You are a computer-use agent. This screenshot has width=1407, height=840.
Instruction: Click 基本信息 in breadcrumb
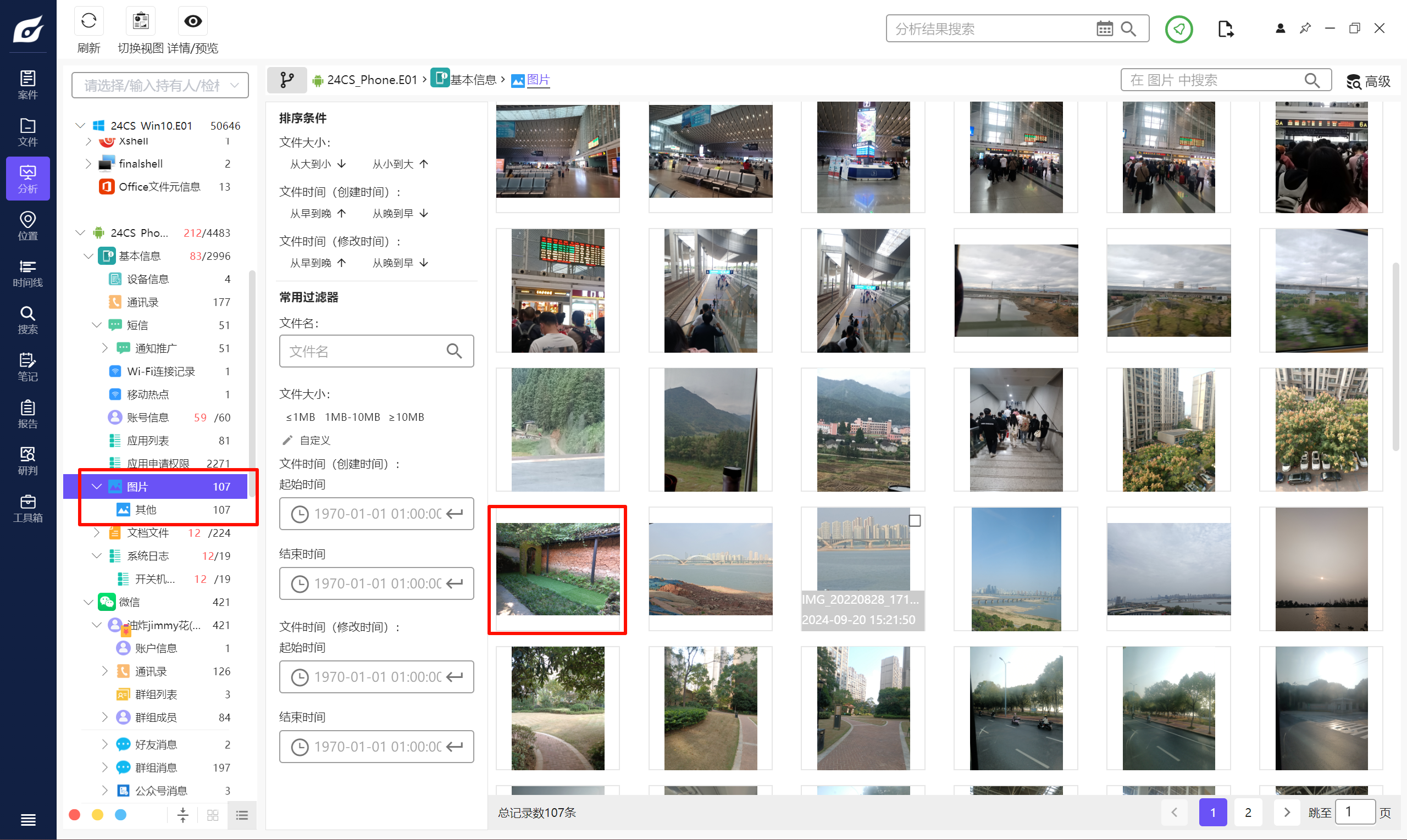click(473, 80)
